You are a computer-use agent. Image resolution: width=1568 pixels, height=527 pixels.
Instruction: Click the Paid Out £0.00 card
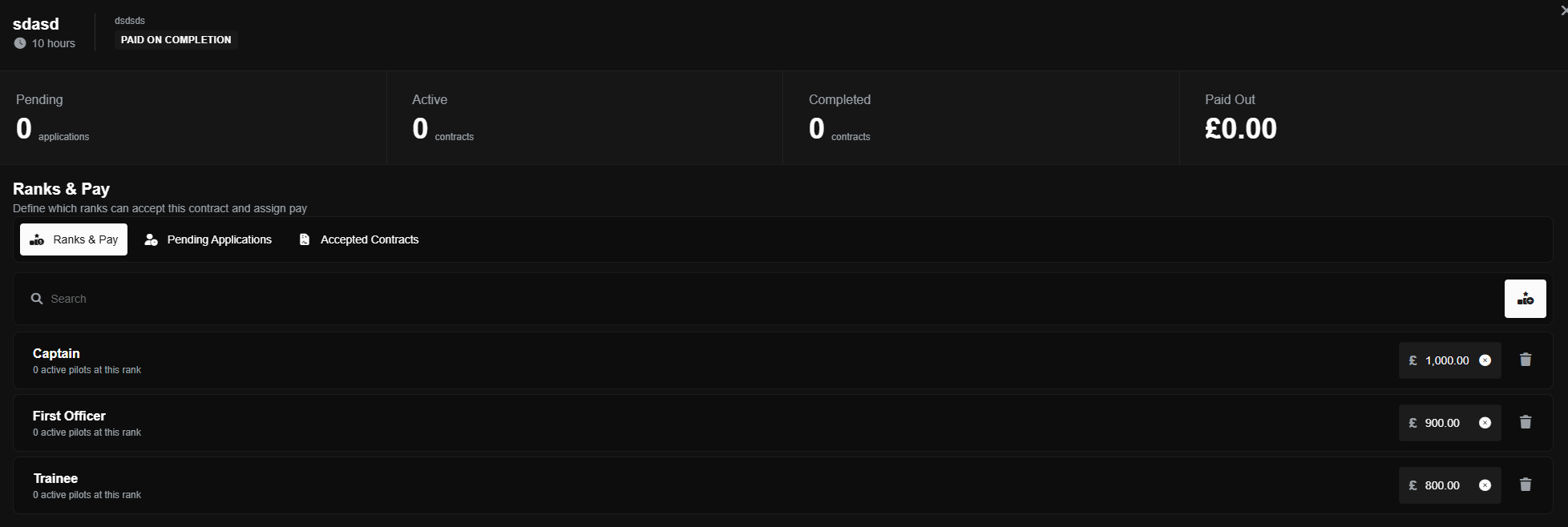[1372, 118]
